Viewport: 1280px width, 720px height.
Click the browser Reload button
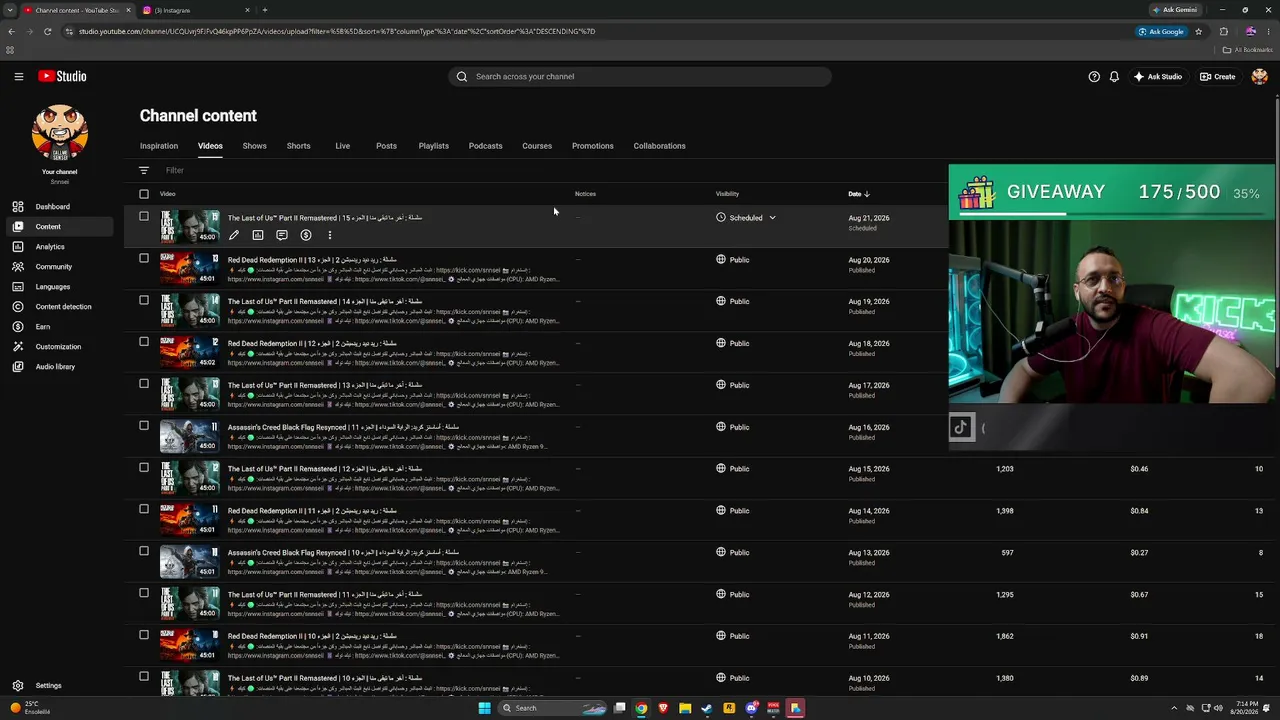(x=47, y=31)
